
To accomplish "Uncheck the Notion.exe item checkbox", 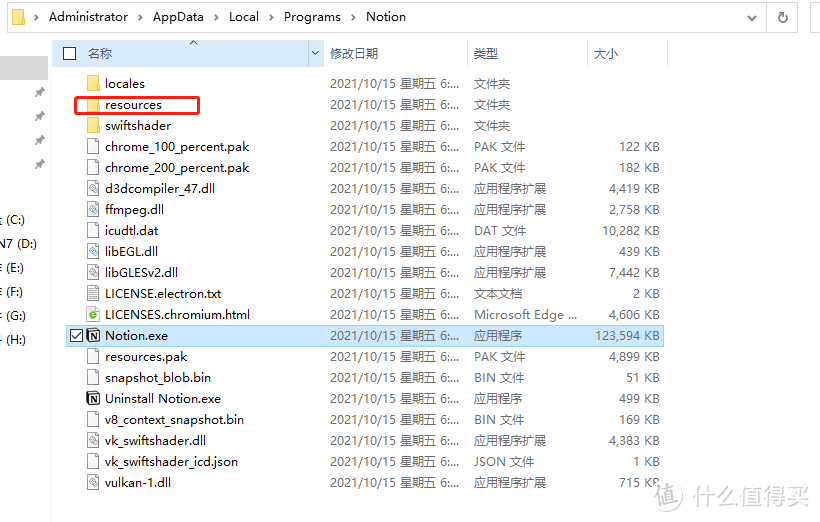I will [x=77, y=336].
